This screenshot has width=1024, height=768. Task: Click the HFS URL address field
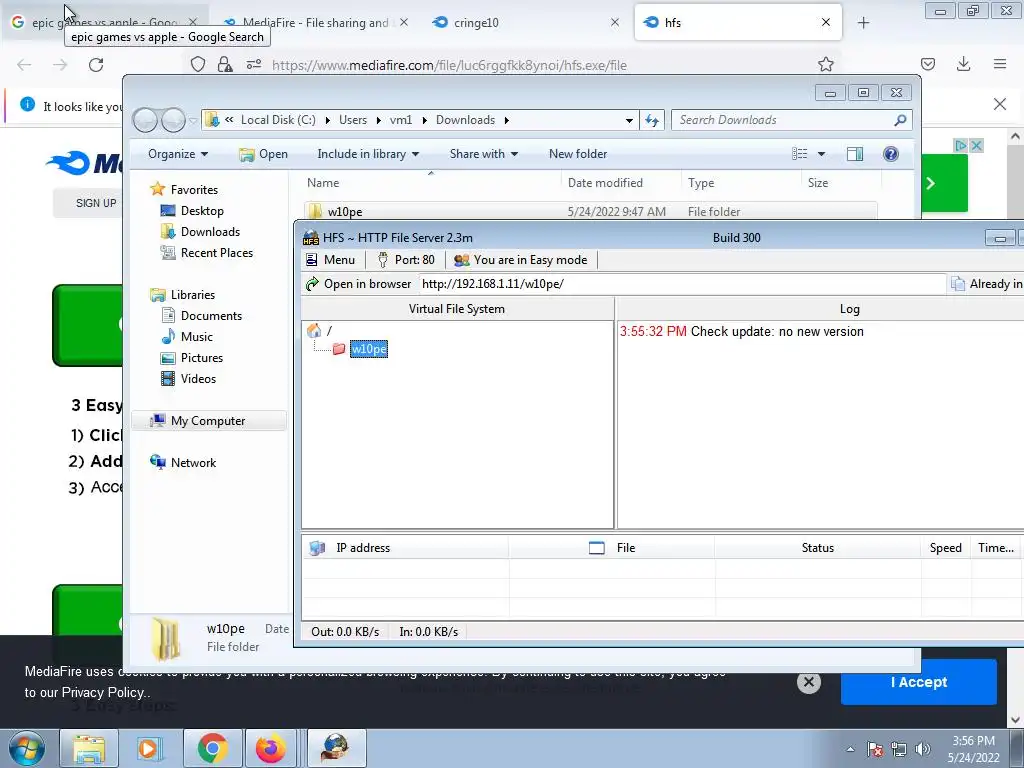[x=680, y=284]
